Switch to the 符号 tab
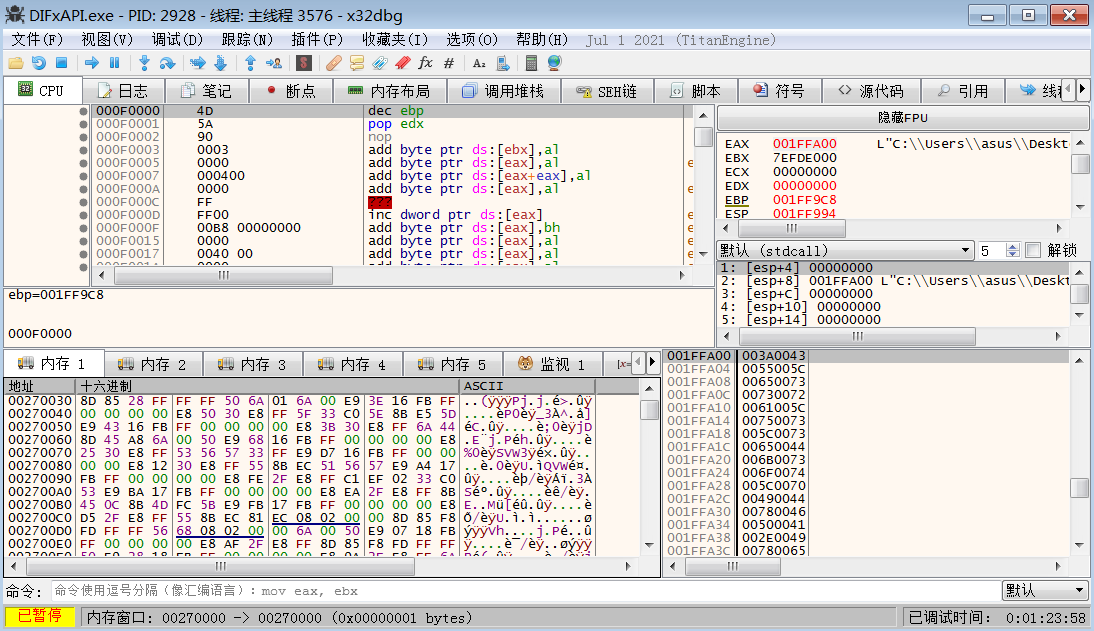This screenshot has height=631, width=1094. [779, 91]
